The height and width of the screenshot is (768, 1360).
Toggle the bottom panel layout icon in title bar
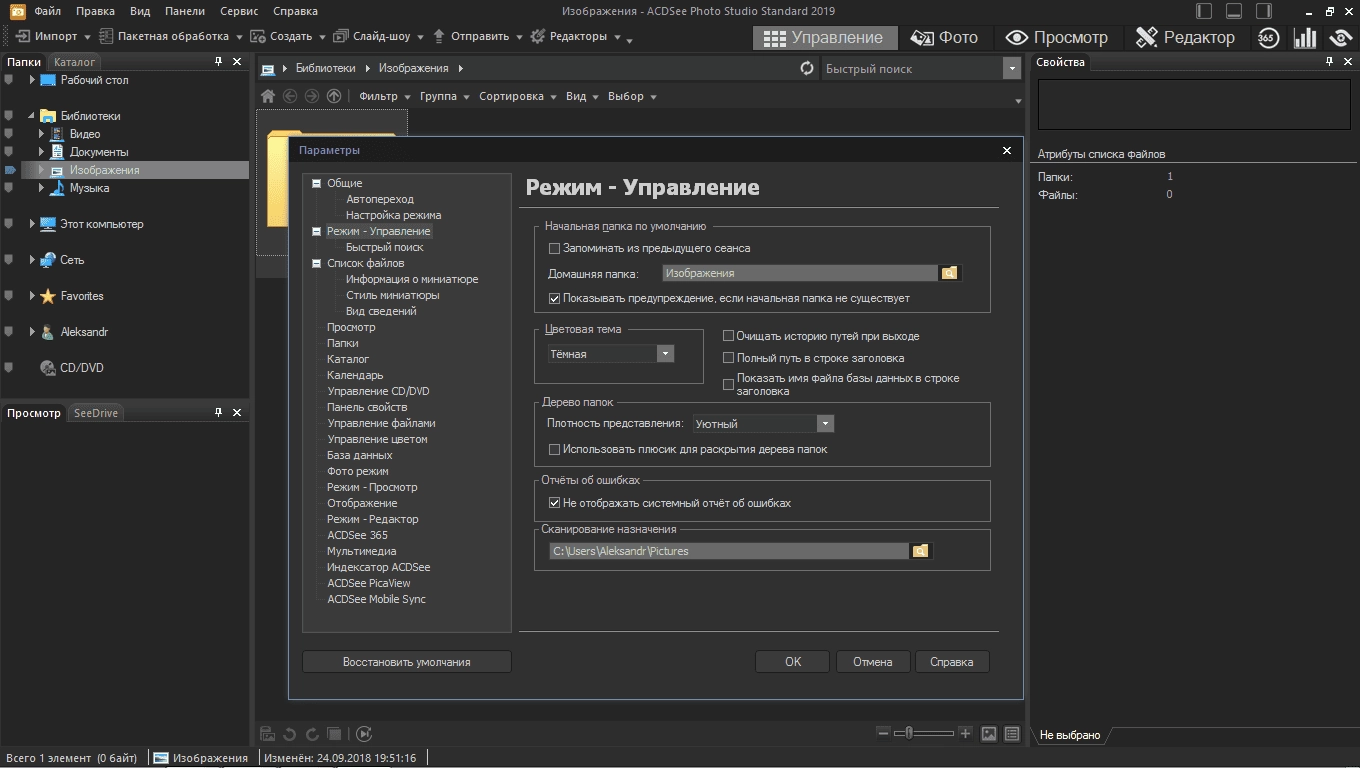click(x=1234, y=11)
